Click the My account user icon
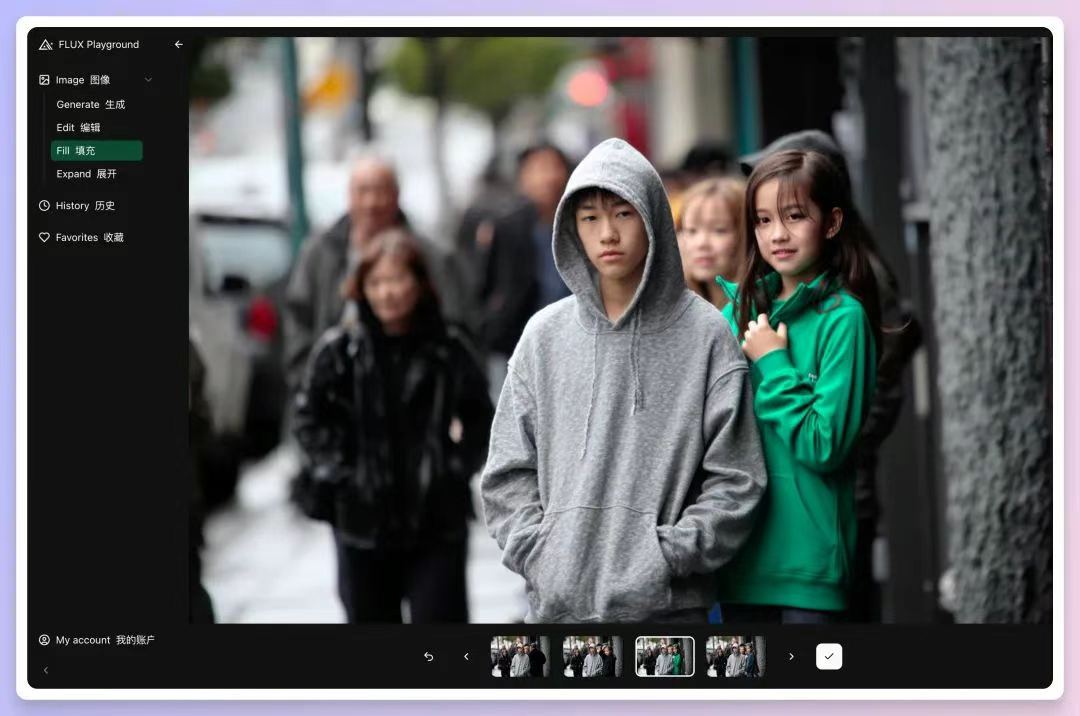 44,640
